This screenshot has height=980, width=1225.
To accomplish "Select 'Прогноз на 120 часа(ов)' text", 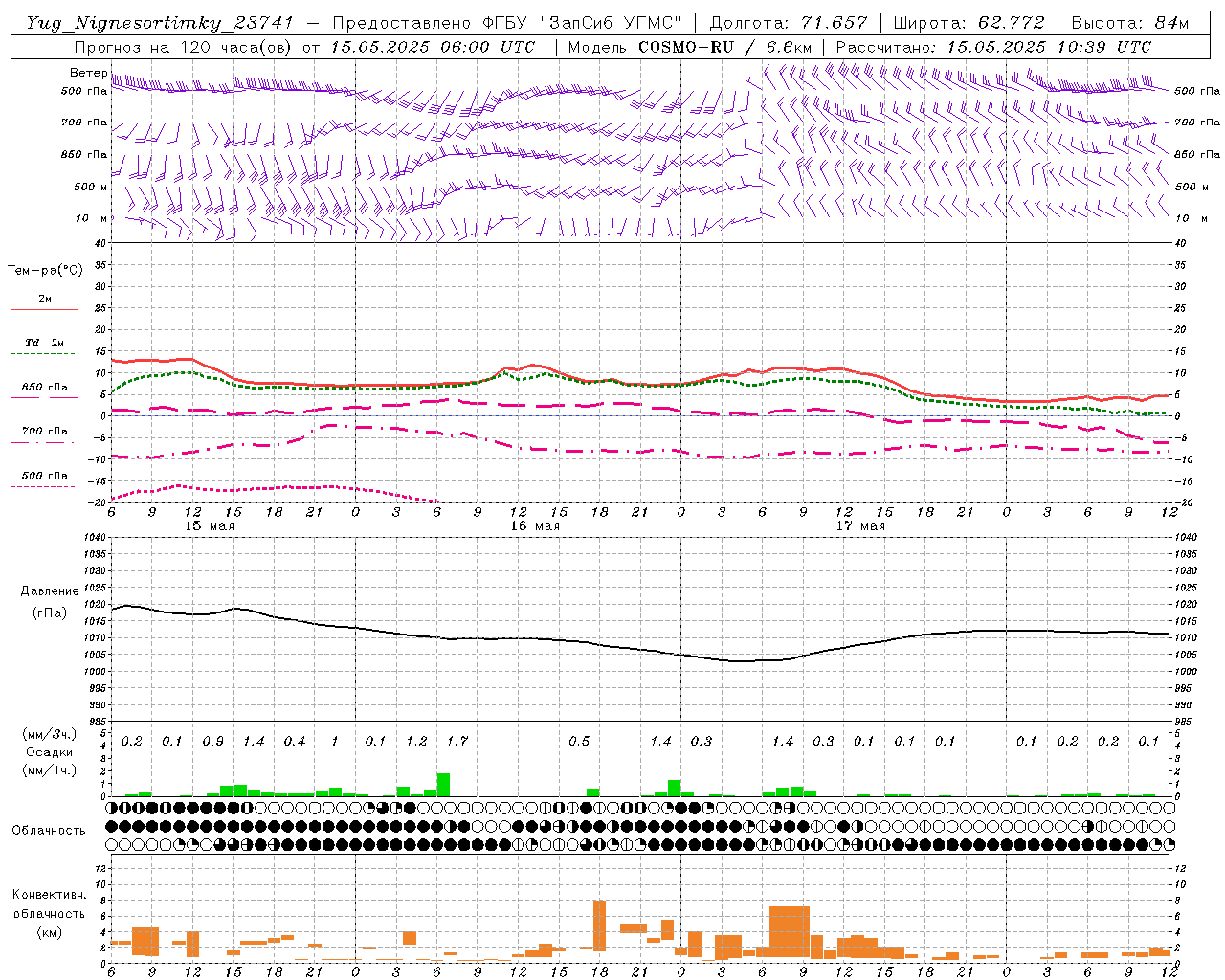I will 184,47.
